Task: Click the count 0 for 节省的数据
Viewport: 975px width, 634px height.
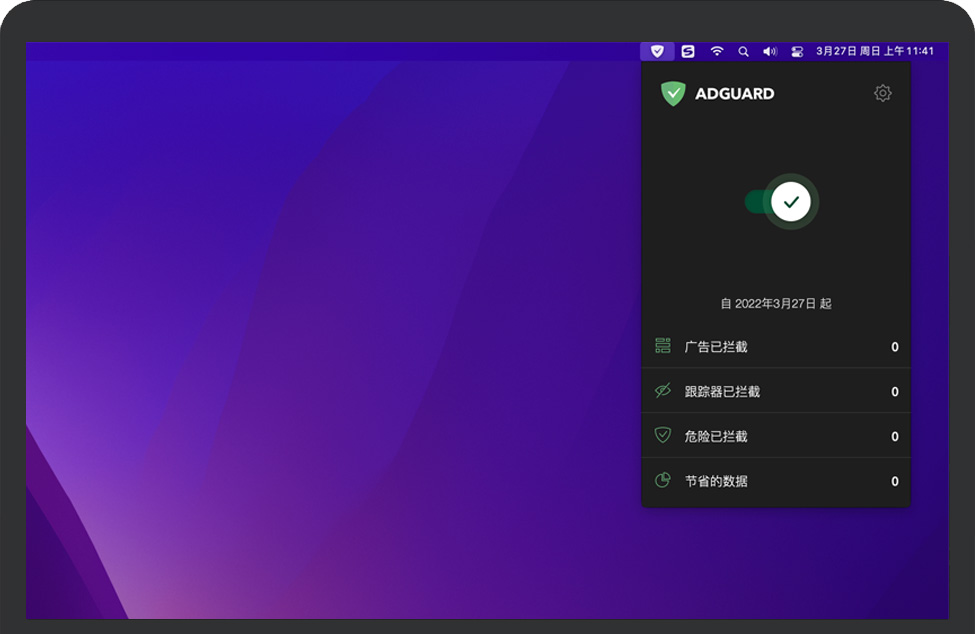Action: click(895, 481)
